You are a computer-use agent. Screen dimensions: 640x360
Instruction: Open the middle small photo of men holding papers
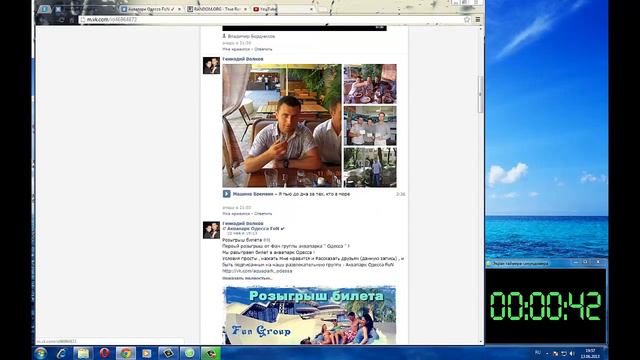click(x=370, y=126)
